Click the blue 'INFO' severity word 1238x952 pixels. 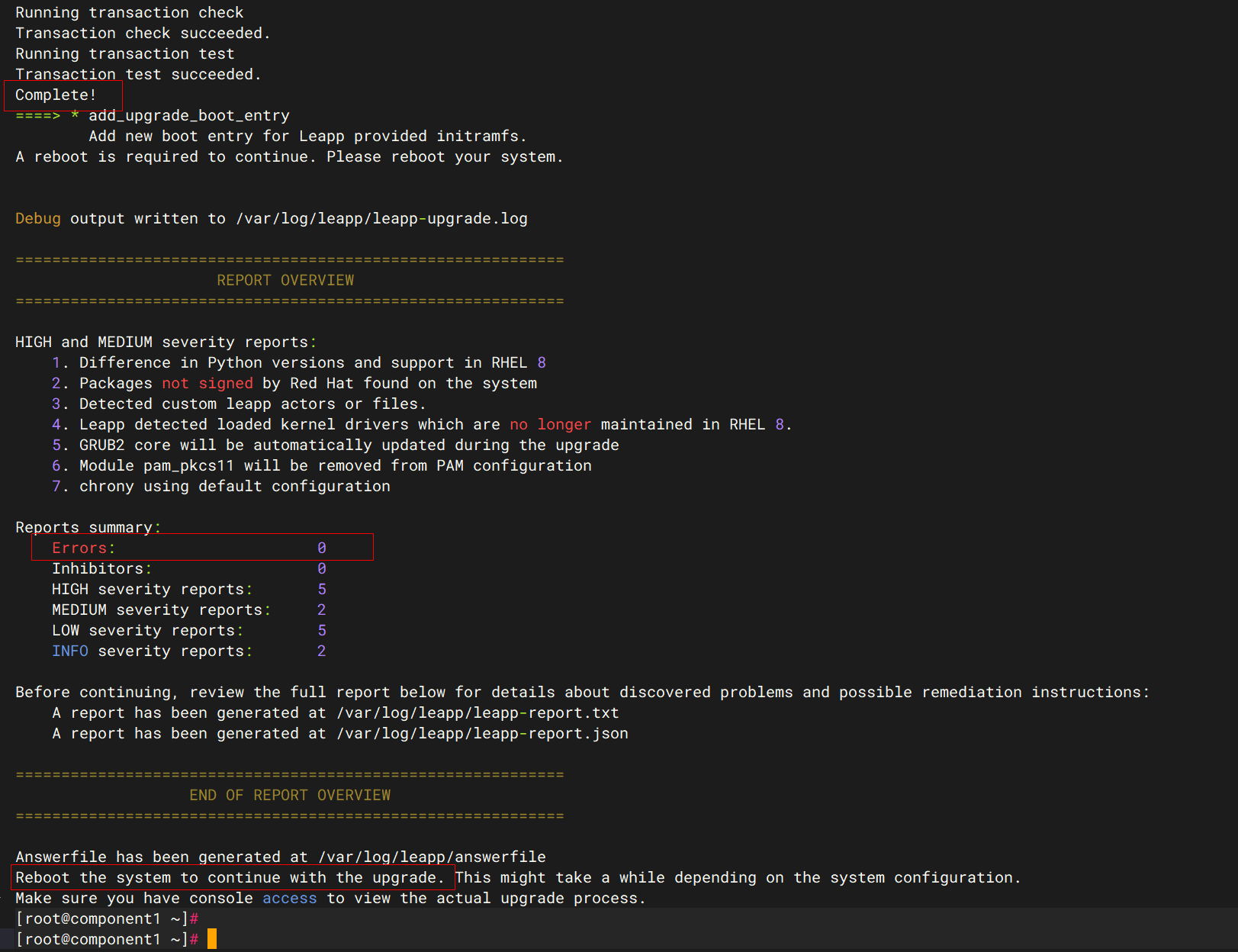(70, 651)
